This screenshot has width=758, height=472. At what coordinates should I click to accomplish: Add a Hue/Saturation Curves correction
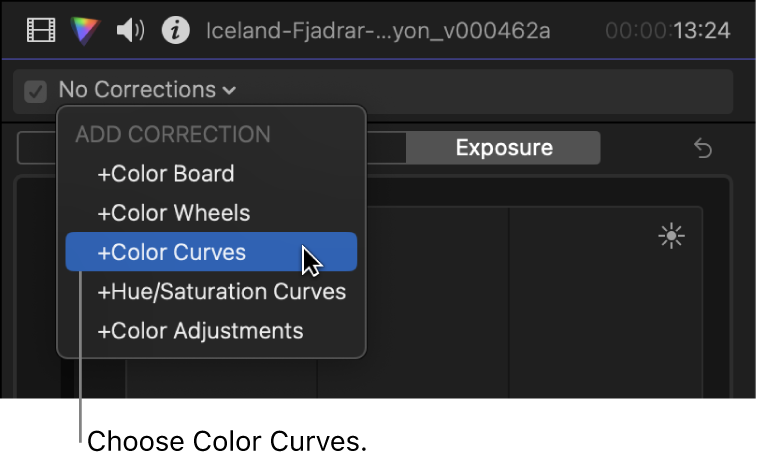point(221,292)
